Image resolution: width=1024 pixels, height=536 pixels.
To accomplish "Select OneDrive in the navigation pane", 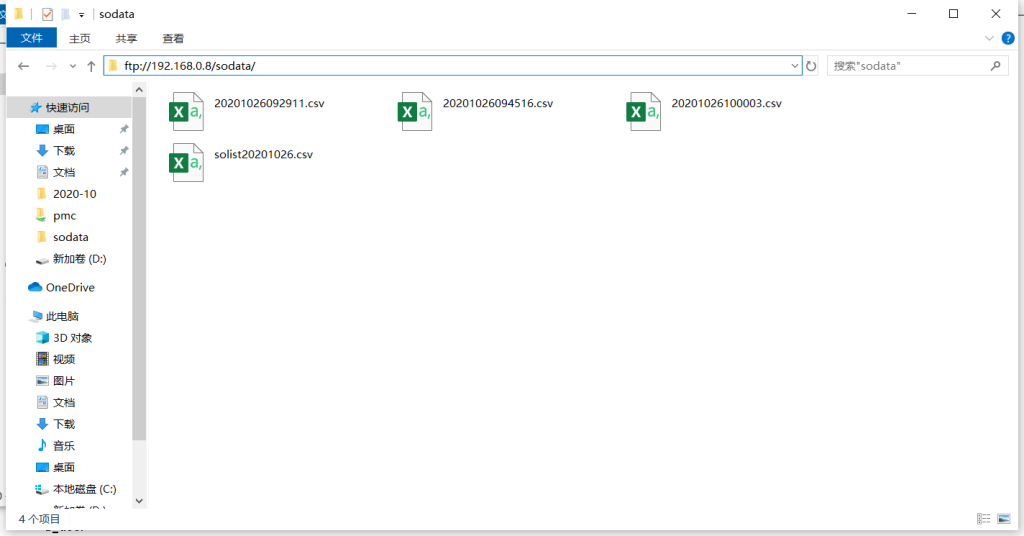I will point(69,287).
